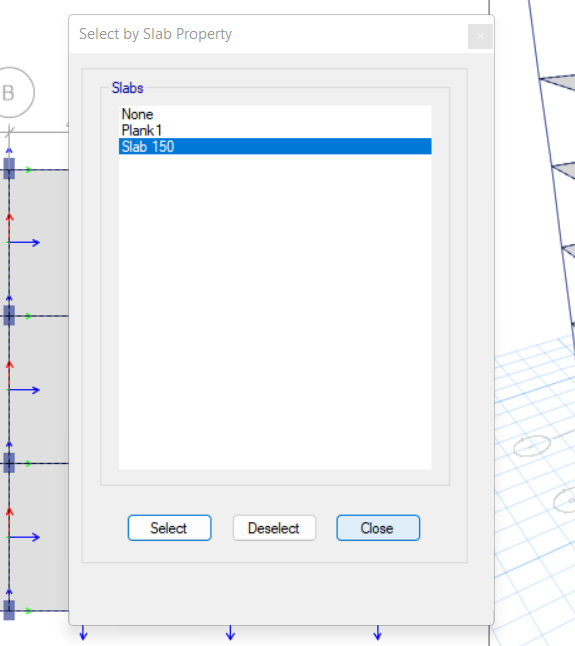Click the second blue column node from top
This screenshot has height=646, width=575.
point(9,316)
